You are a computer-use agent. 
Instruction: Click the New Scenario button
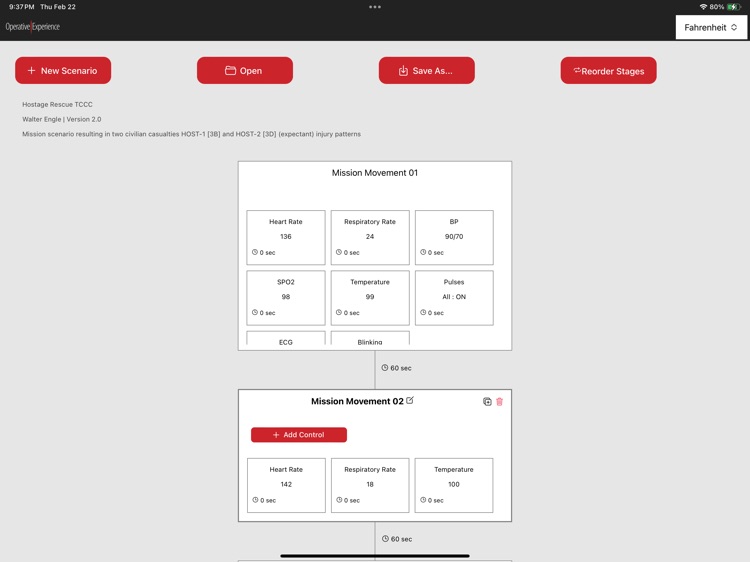[63, 70]
